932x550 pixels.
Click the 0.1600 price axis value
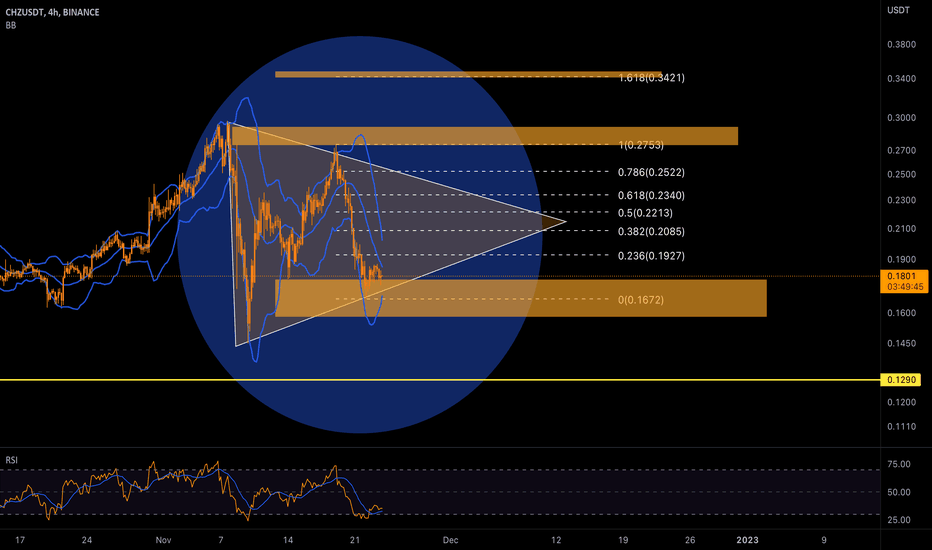click(901, 313)
